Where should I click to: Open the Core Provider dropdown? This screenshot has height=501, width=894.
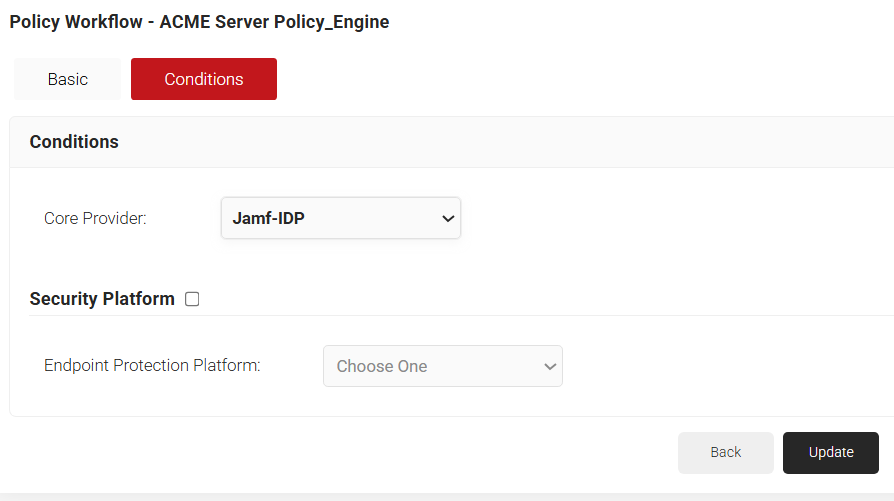[340, 218]
